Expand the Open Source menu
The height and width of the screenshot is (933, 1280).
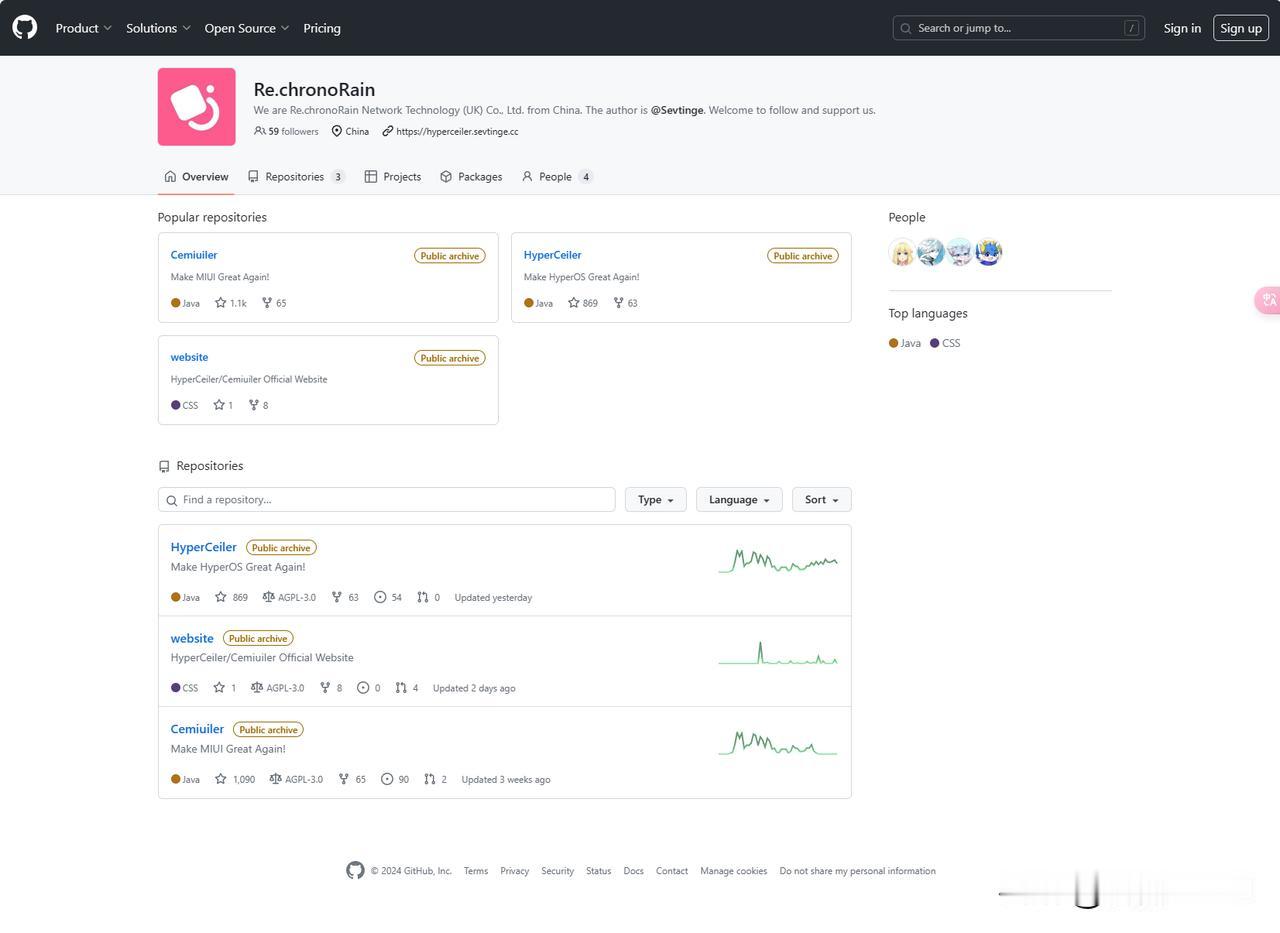pyautogui.click(x=247, y=28)
